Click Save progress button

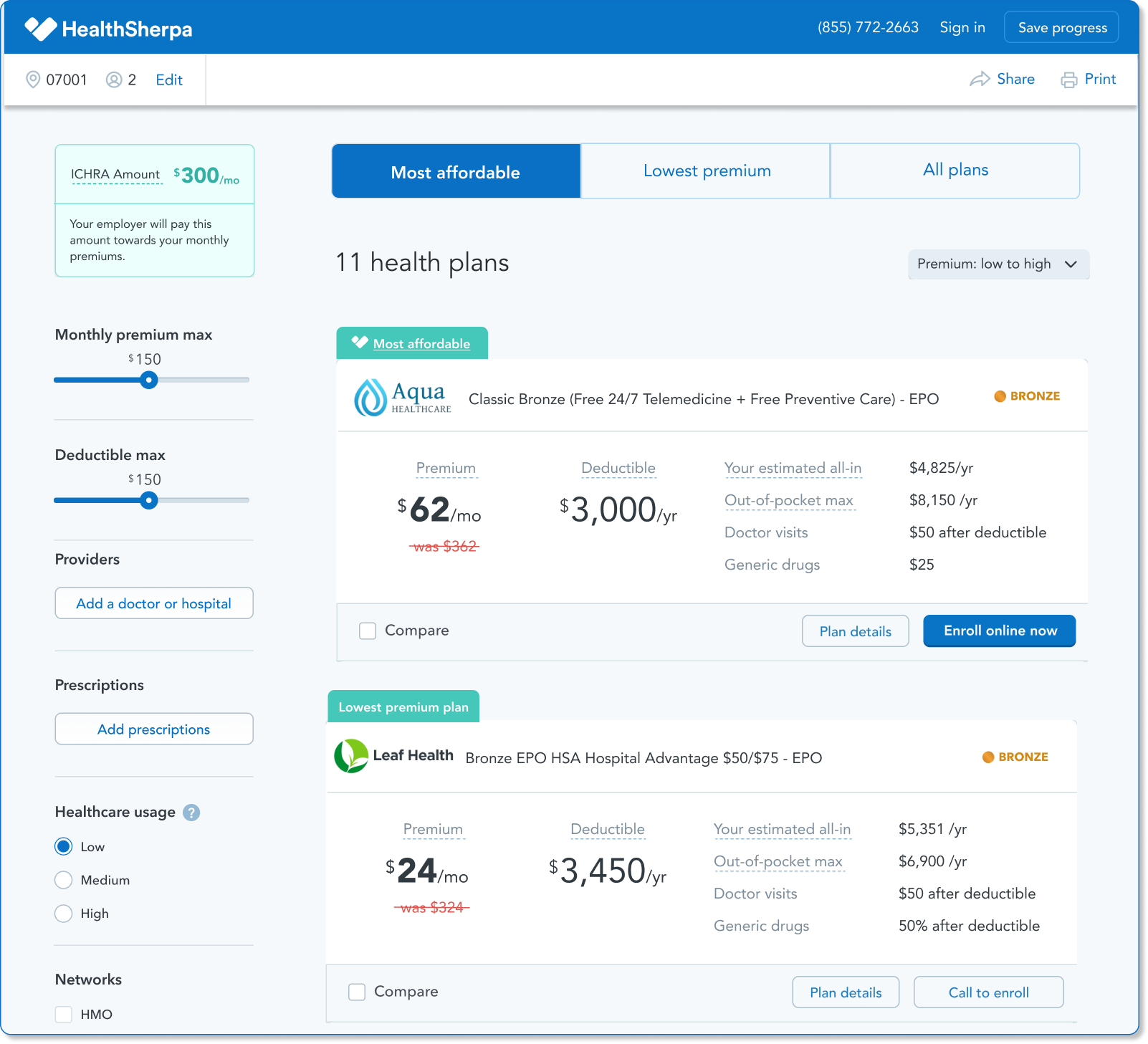click(1062, 27)
